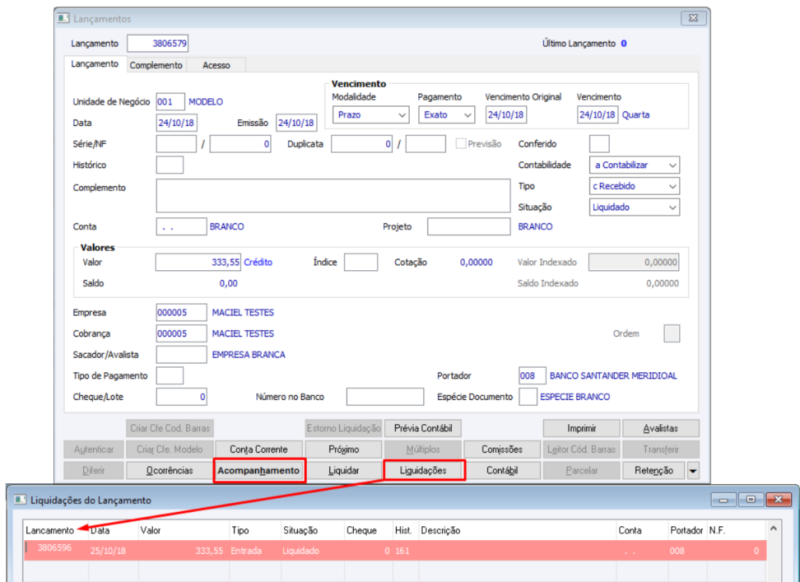800x582 pixels.
Task: Click the Portador column header in grid
Action: 687,530
